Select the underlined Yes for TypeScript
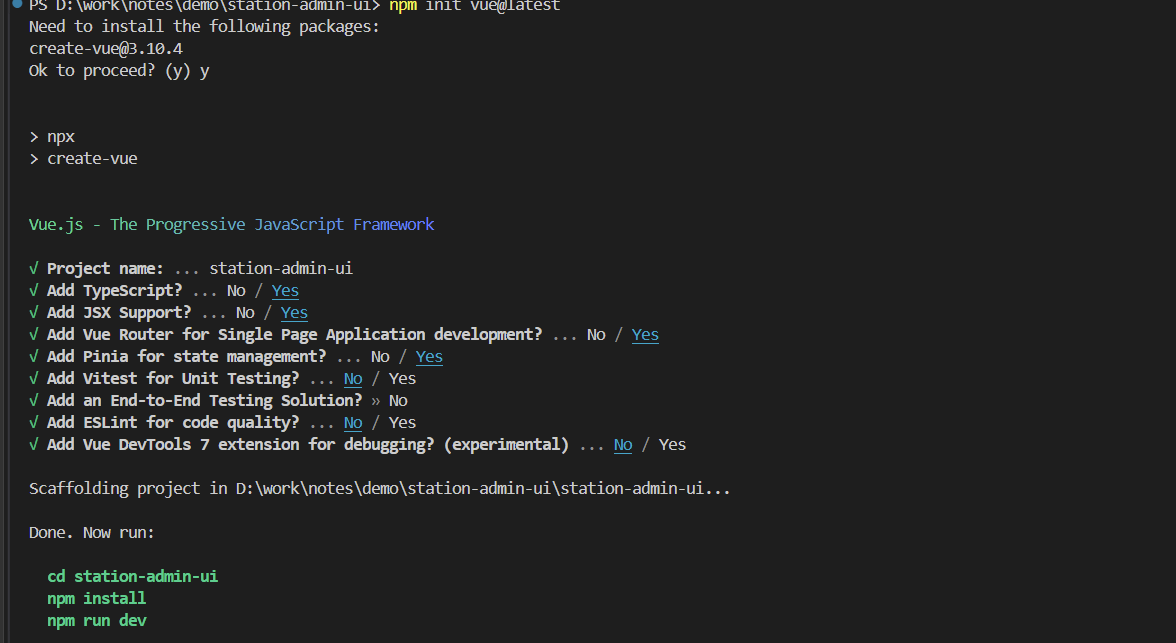Viewport: 1176px width, 643px height. click(x=285, y=290)
